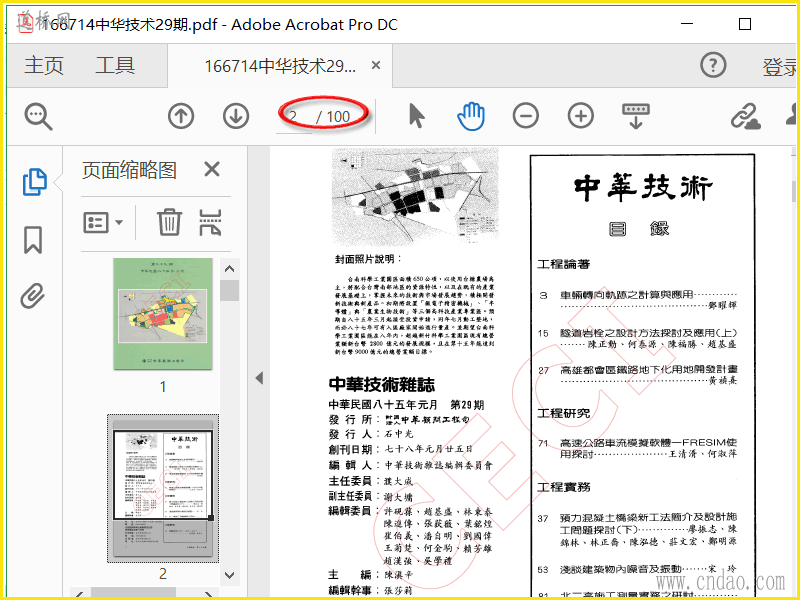800x600 pixels.
Task: Open the page extraction scissors tool
Action: pos(210,222)
